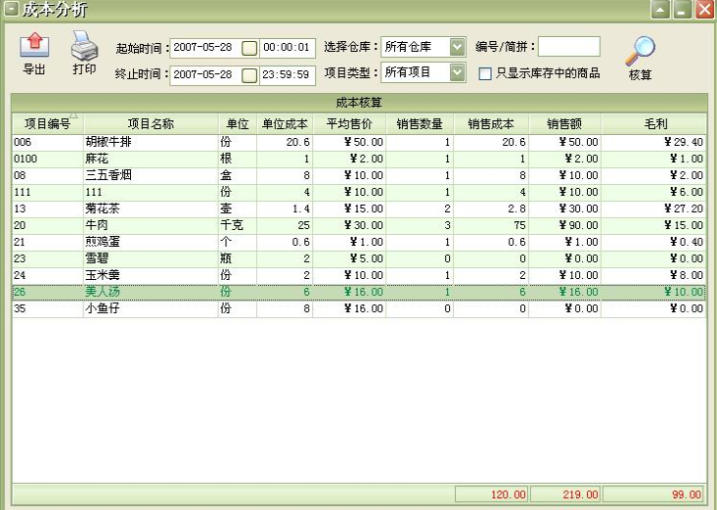Click item number 006 cell
The image size is (717, 510).
pyautogui.click(x=48, y=142)
